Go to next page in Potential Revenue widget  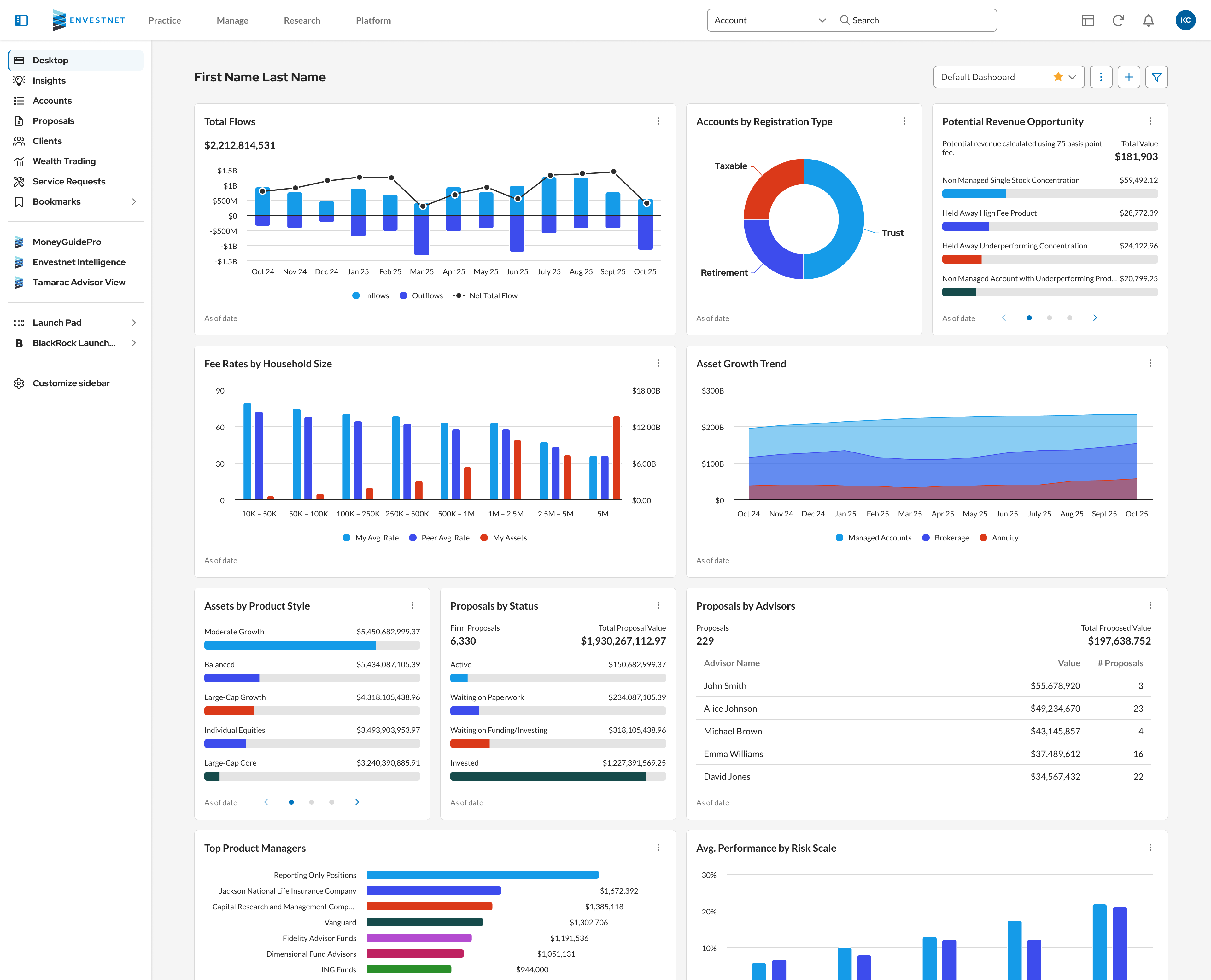click(x=1095, y=318)
